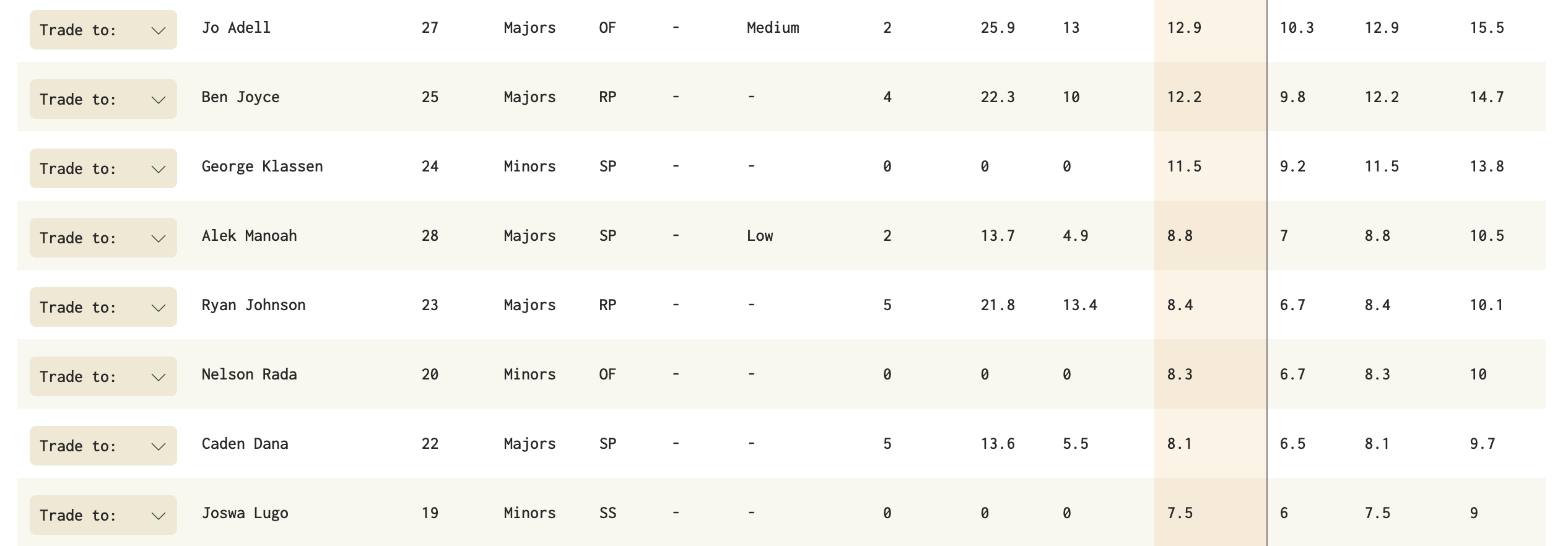Viewport: 1568px width, 546px height.
Task: Select the Nelson Rada name
Action: 249,375
